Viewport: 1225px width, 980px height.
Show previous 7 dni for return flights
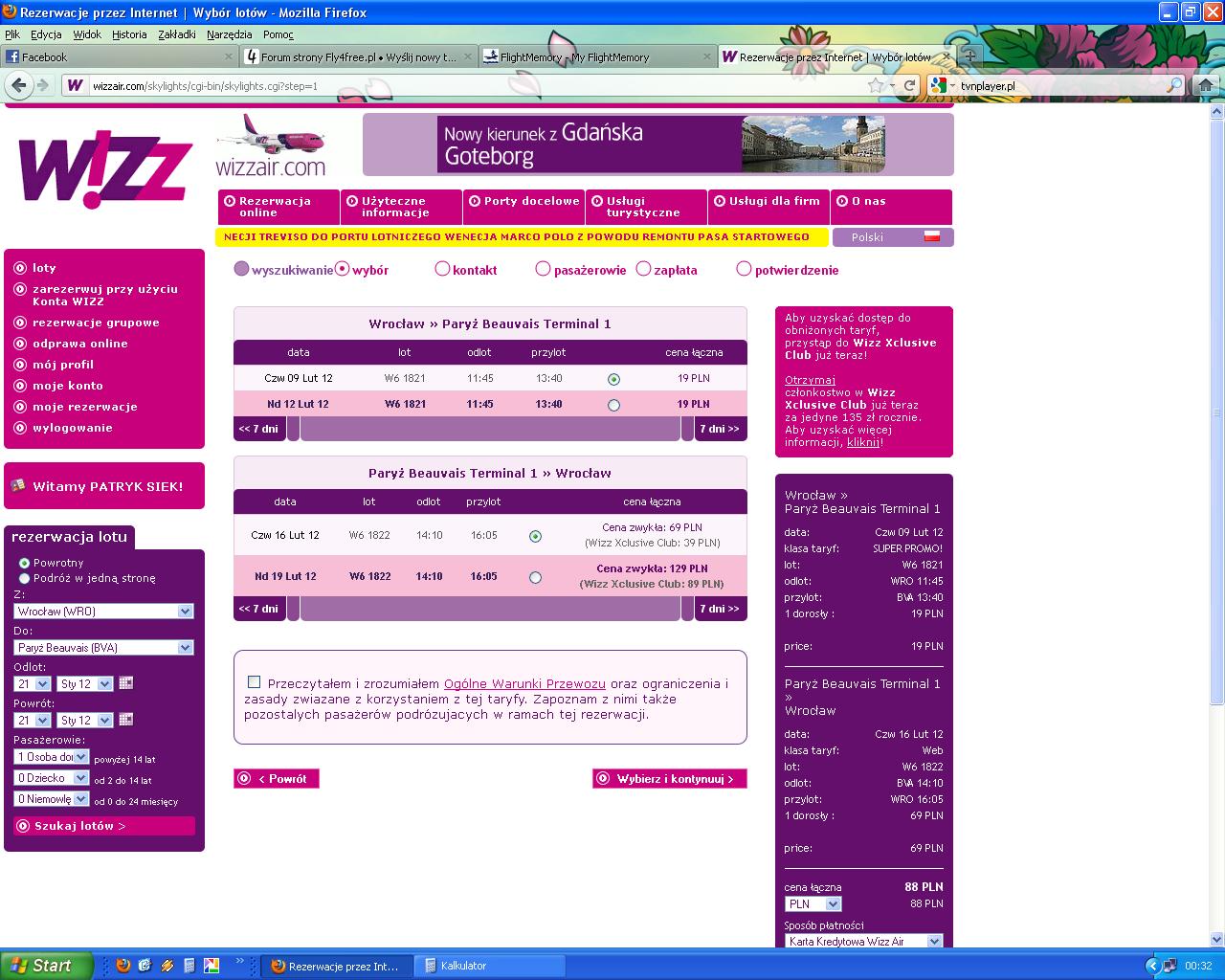258,609
